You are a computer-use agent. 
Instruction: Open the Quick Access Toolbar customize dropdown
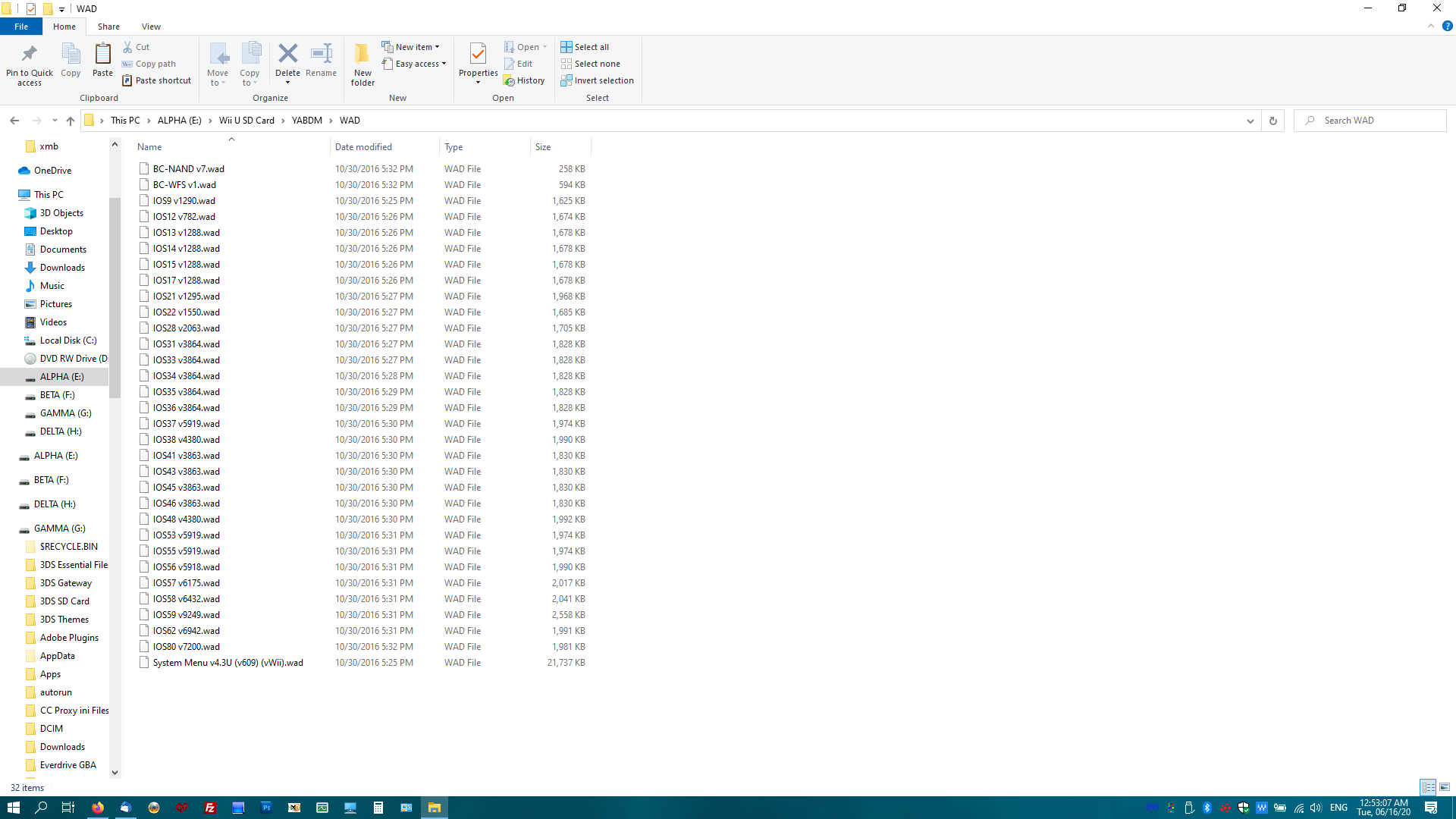[61, 9]
